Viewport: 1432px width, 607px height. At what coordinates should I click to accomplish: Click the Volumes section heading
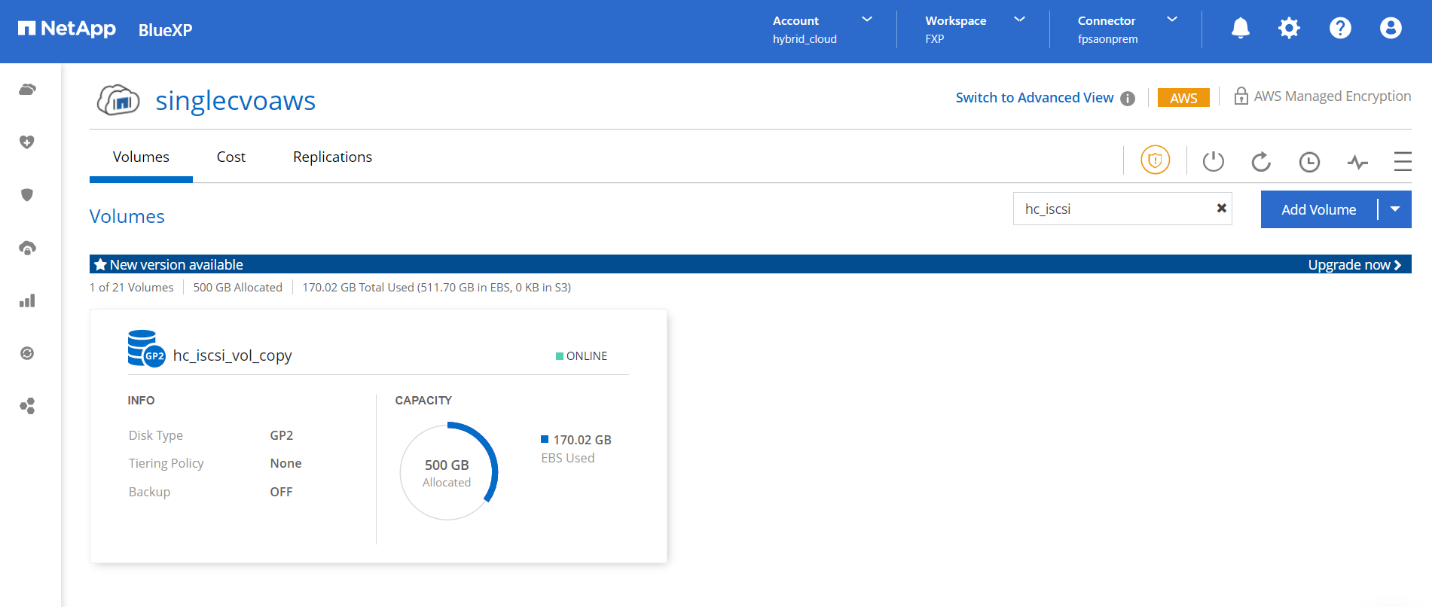[x=127, y=216]
